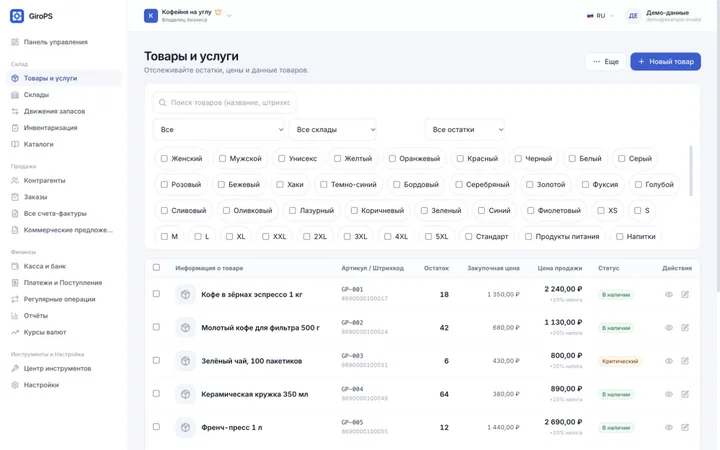Select the Молотый кофе row checkbox

click(156, 327)
